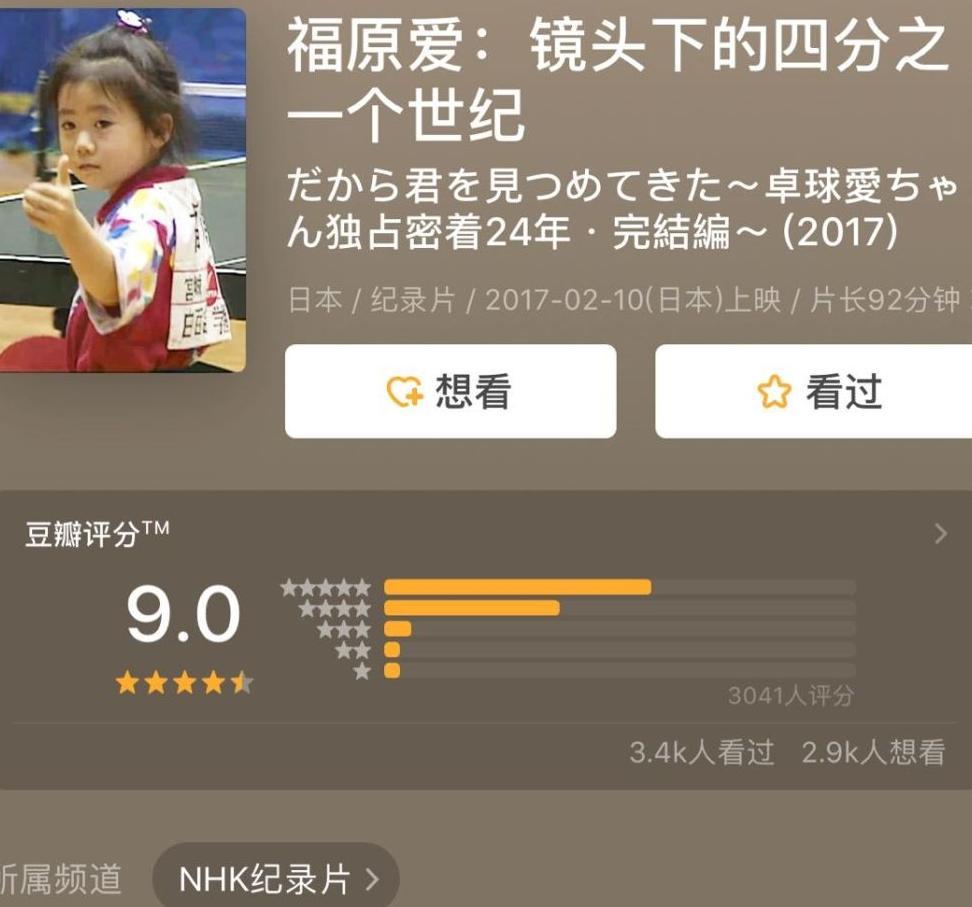The image size is (972, 907).
Task: Tap the three-star rating row icon
Action: pyautogui.click(x=344, y=630)
